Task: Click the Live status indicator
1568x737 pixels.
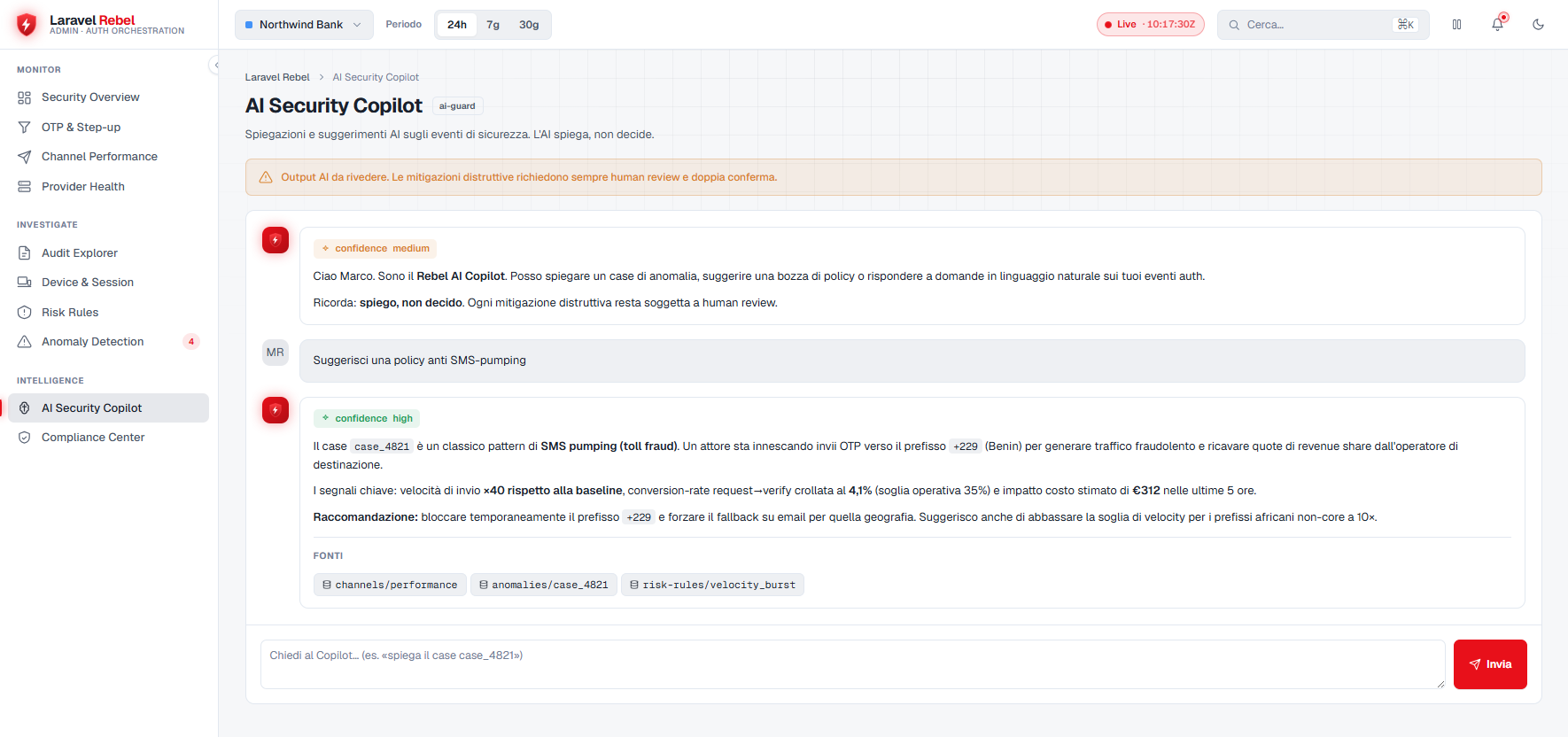Action: tap(1150, 25)
